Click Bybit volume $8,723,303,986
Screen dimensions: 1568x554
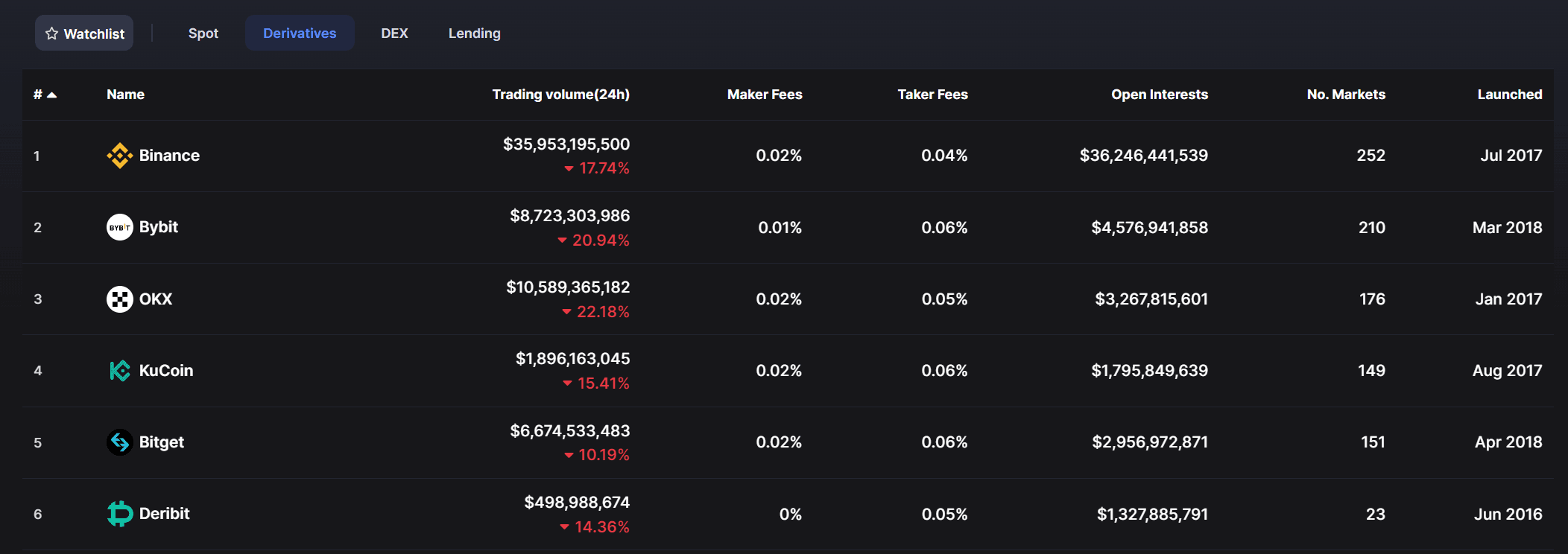pyautogui.click(x=570, y=216)
